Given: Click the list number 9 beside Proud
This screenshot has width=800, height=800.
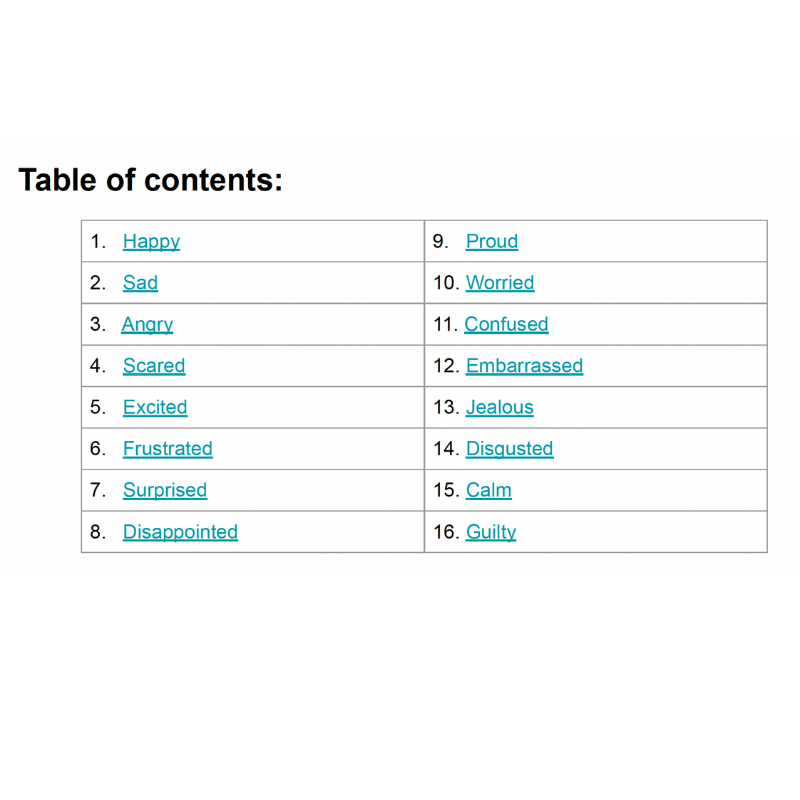Looking at the screenshot, I should [x=440, y=241].
